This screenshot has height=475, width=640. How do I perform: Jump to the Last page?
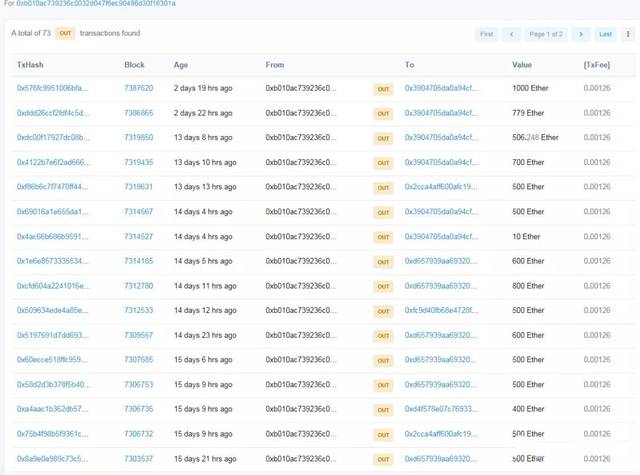coord(605,34)
